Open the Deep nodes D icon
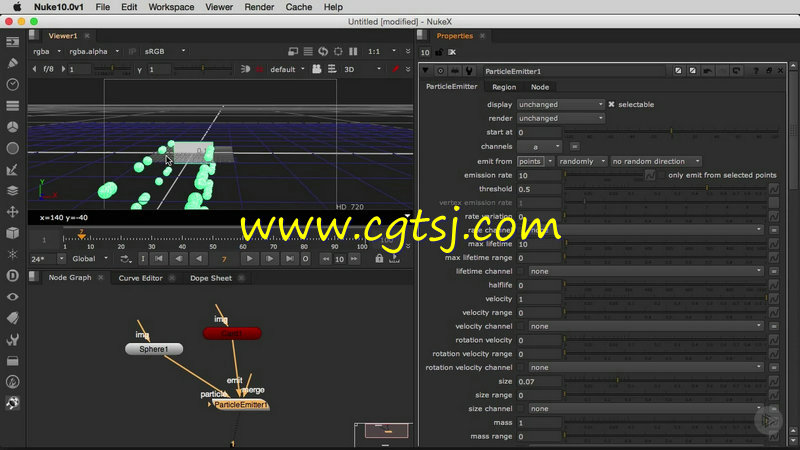 [x=13, y=276]
